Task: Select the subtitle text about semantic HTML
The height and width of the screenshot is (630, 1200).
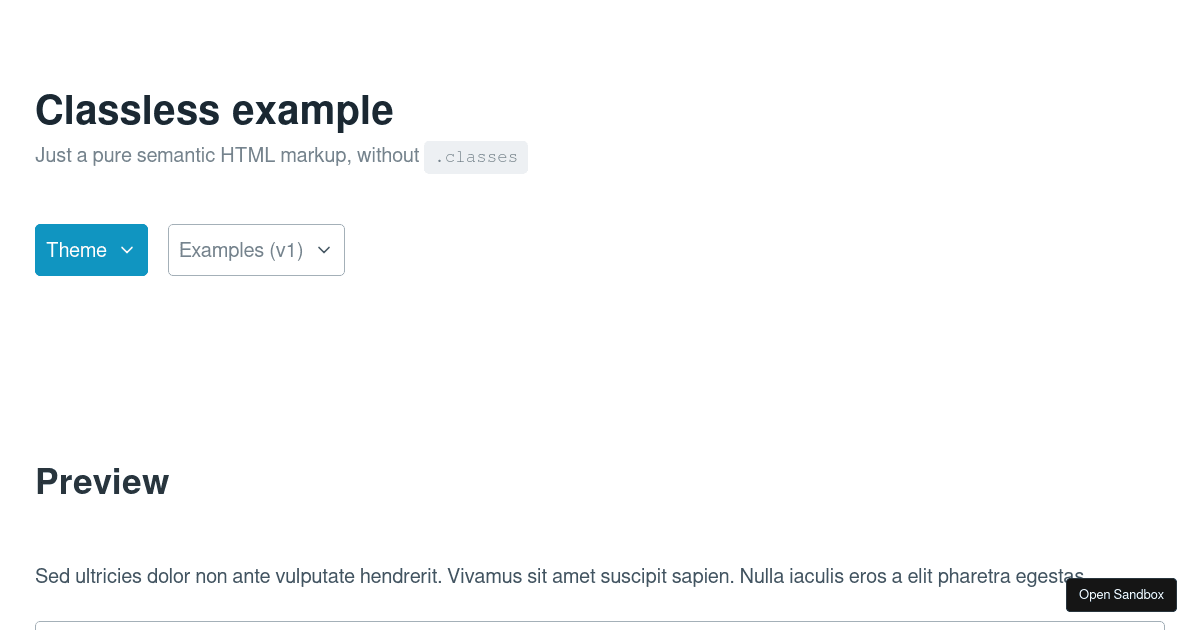Action: pyautogui.click(x=227, y=155)
